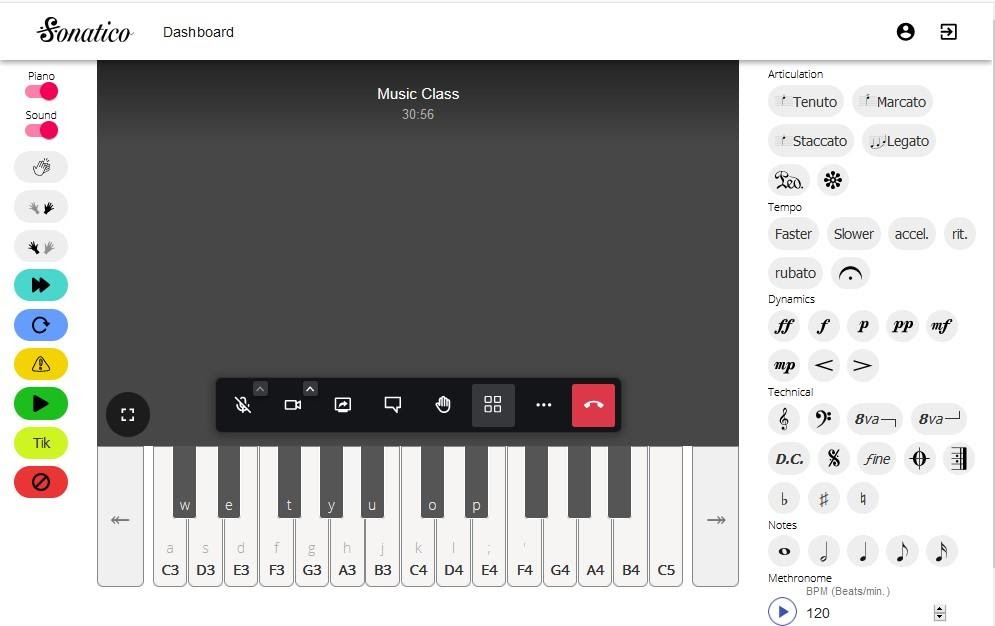Image resolution: width=995 pixels, height=626 pixels.
Task: Enter fullscreen for the video area
Action: click(x=128, y=414)
